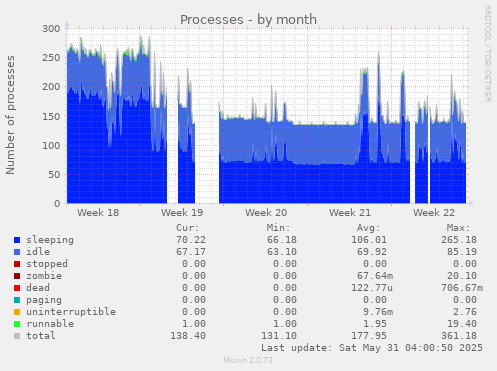Click the 50 y-axis value
Image resolution: width=497 pixels, height=371 pixels.
coord(54,175)
